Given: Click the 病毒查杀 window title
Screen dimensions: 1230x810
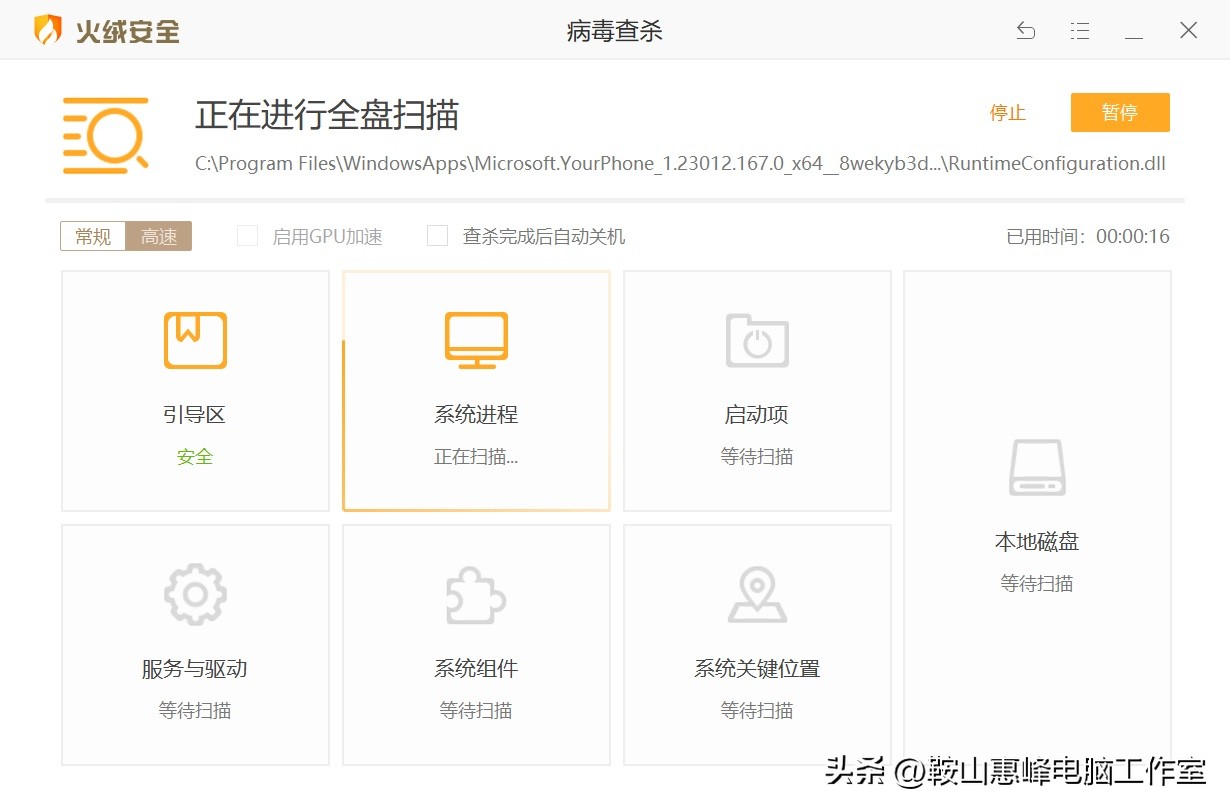Looking at the screenshot, I should click(x=615, y=31).
